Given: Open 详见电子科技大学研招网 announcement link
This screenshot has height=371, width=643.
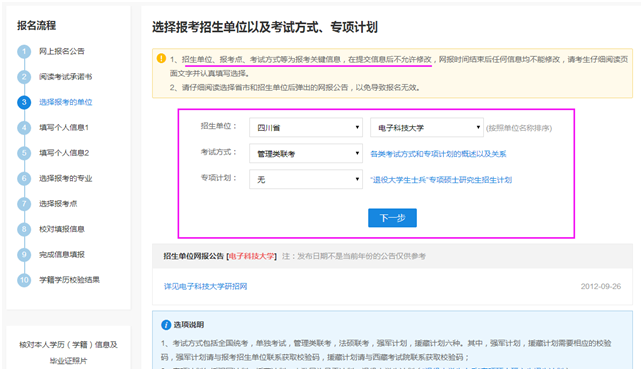Looking at the screenshot, I should click(x=205, y=287).
